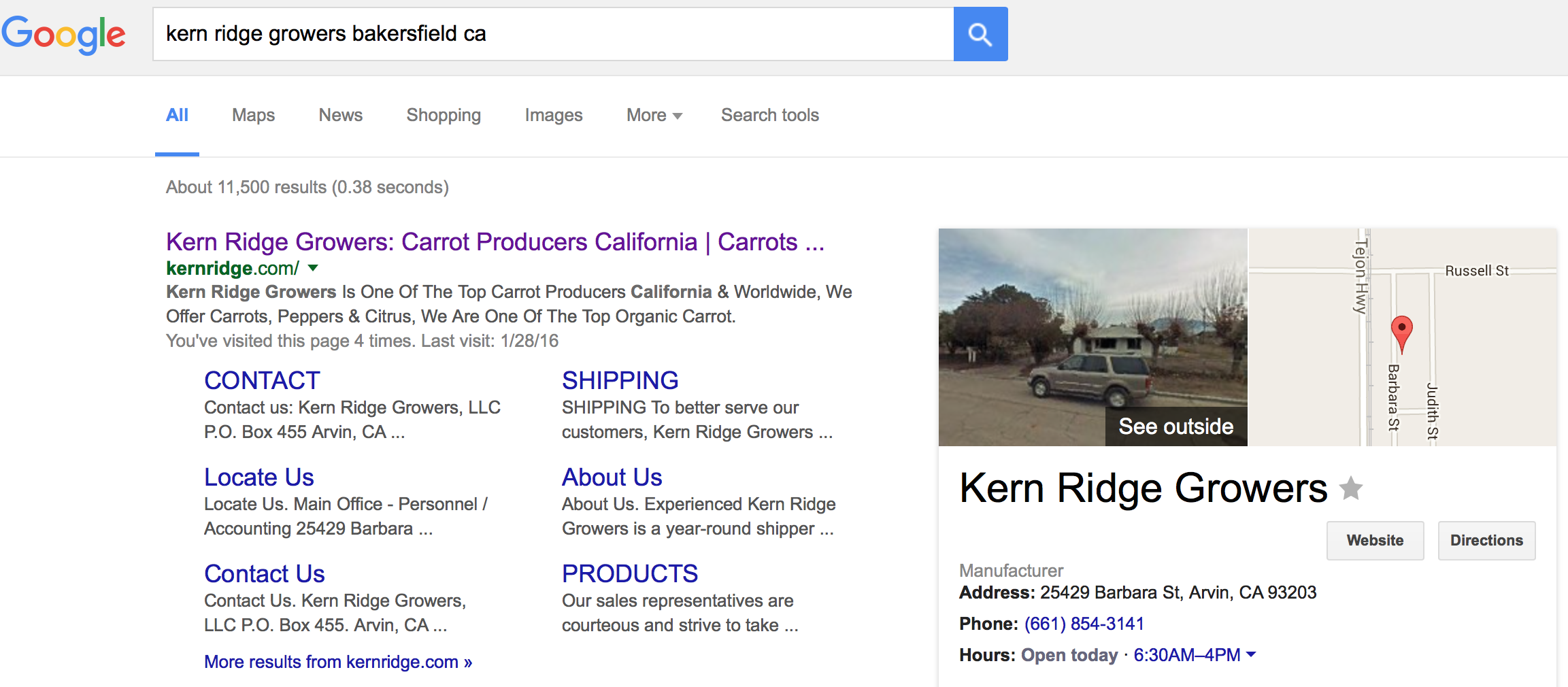Image resolution: width=1568 pixels, height=687 pixels.
Task: Click the Kern Ridge Growers panel title
Action: click(1143, 488)
